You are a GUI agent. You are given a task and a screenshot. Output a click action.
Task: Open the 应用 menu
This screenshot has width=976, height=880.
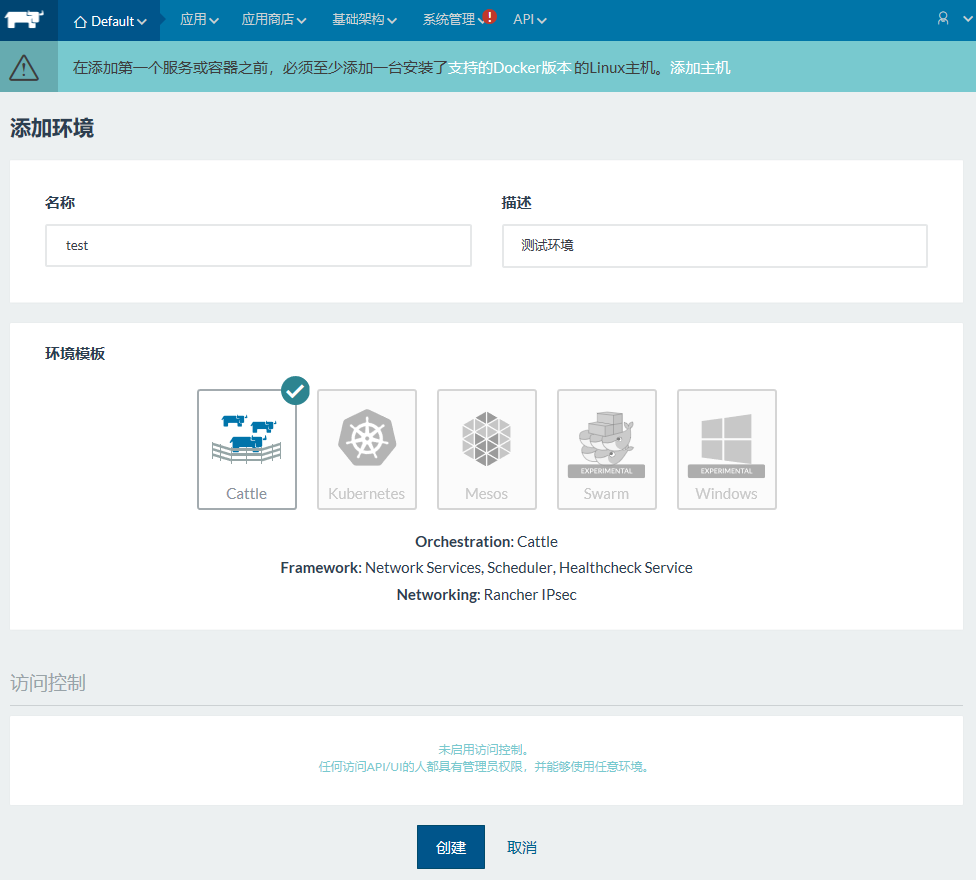(199, 20)
